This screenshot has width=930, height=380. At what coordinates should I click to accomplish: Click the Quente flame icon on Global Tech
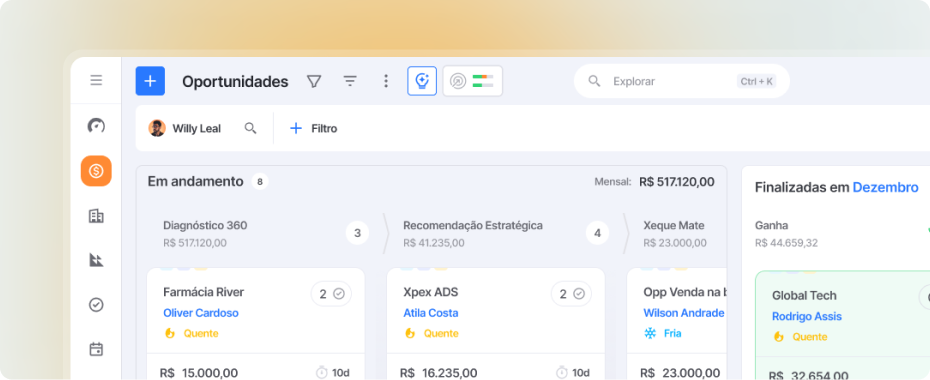click(779, 337)
